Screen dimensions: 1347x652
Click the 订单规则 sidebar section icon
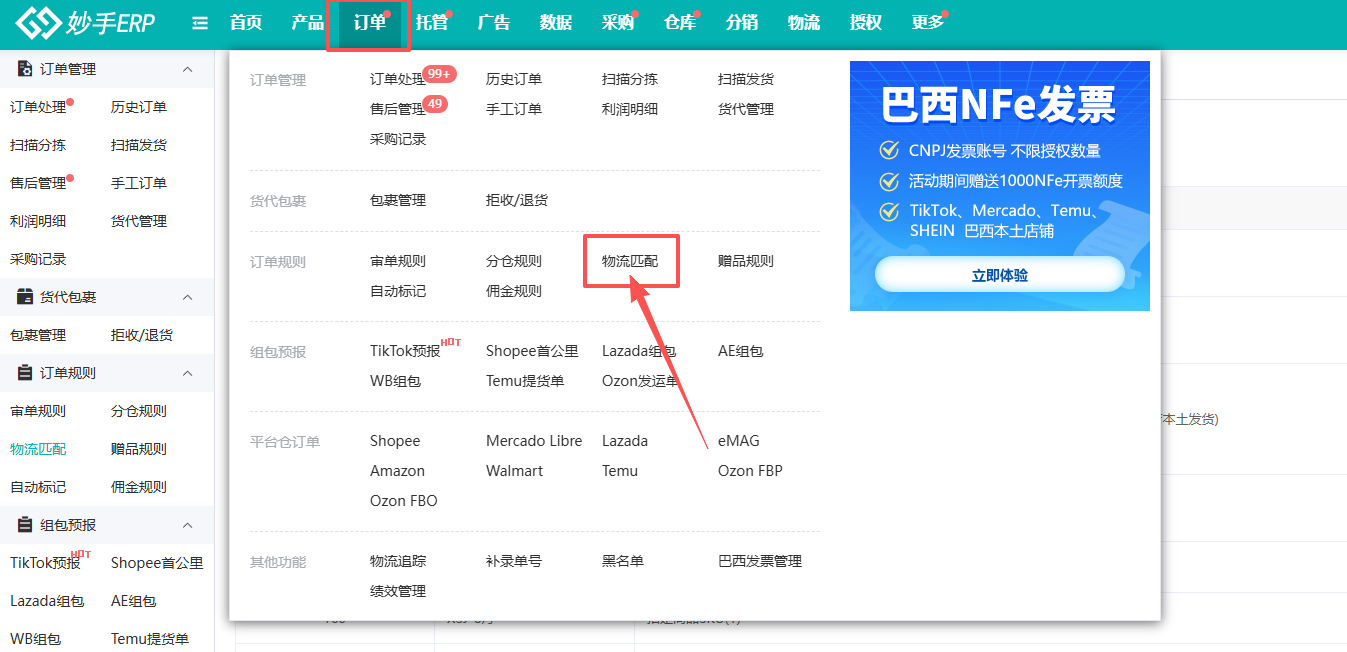25,373
